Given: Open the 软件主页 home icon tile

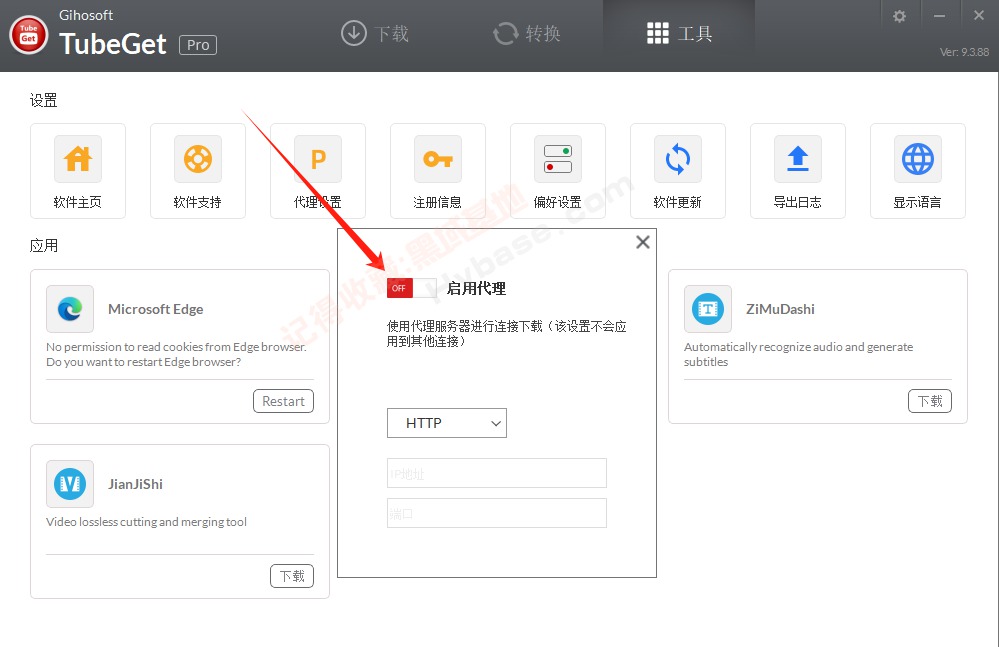Looking at the screenshot, I should [78, 171].
